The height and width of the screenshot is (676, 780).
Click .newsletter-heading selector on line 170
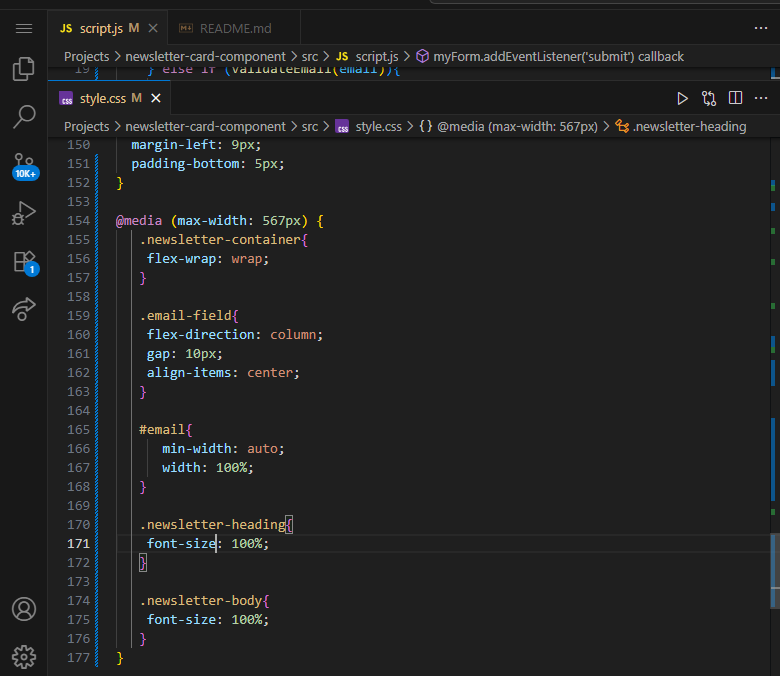212,525
